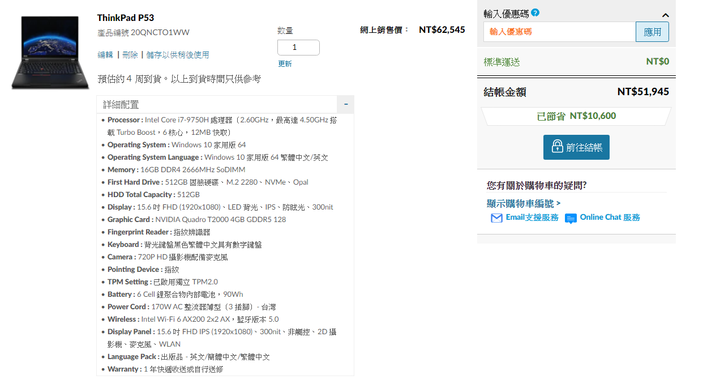720x388 pixels.
Task: Select the TPM Setting line
Action: [x=163, y=282]
